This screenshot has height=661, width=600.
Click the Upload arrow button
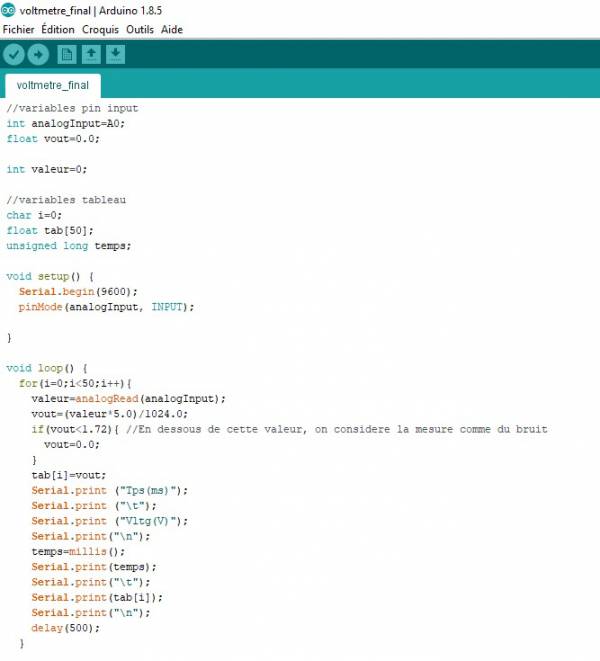pos(38,54)
